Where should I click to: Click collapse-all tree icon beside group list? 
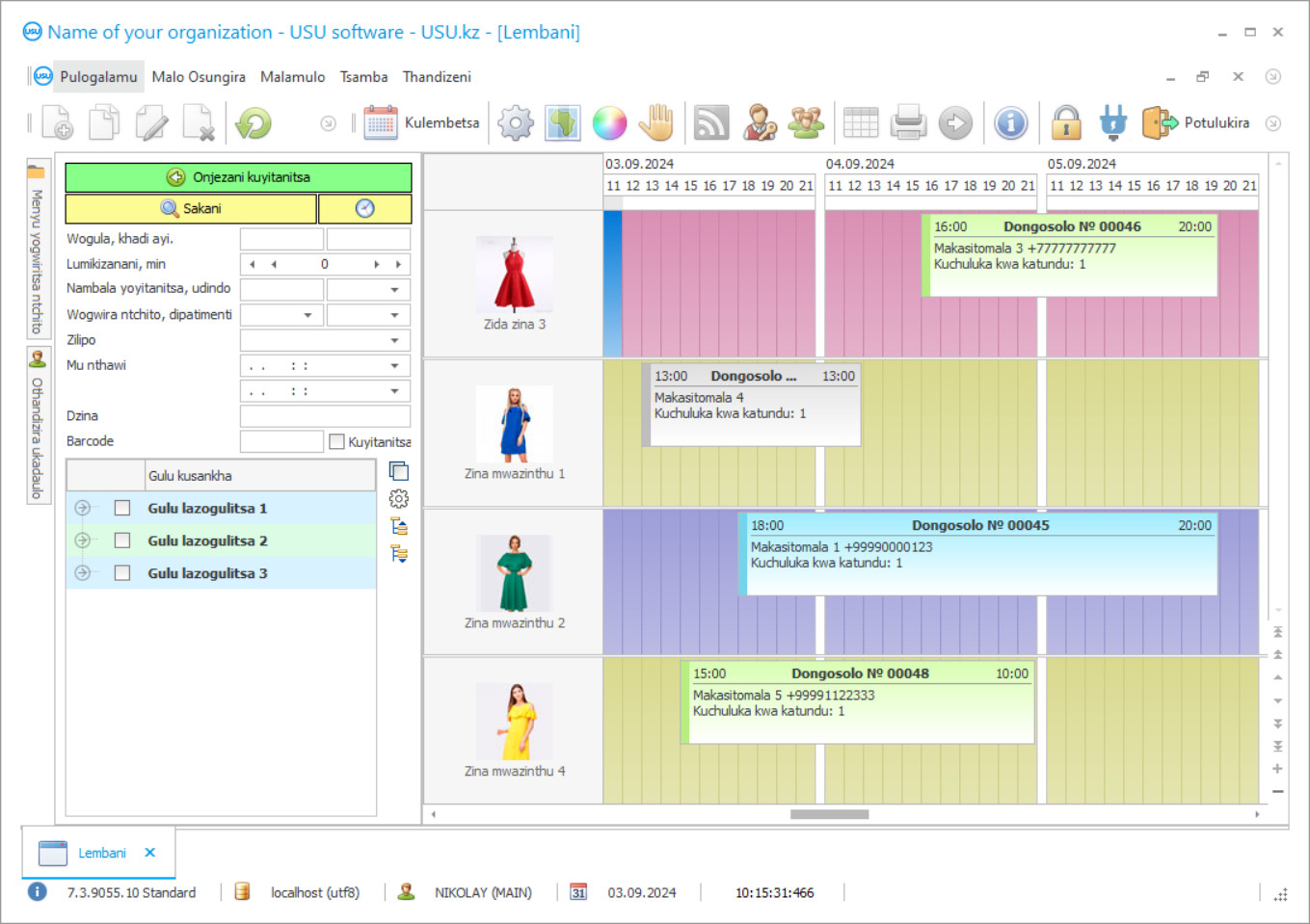click(399, 554)
